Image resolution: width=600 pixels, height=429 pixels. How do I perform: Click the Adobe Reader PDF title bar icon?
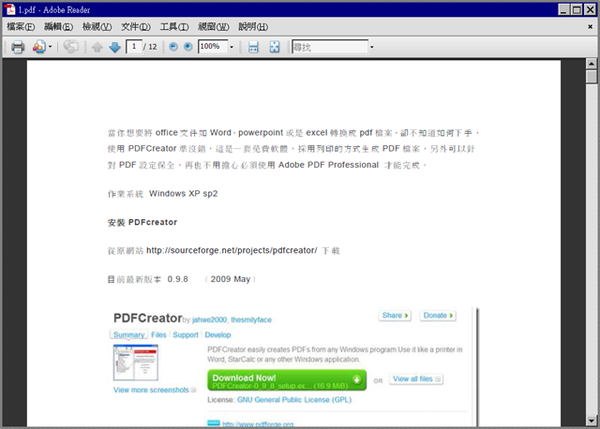[10, 10]
